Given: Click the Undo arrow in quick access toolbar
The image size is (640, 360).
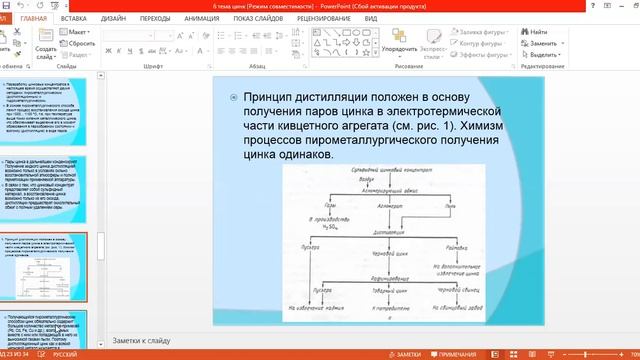Looking at the screenshot, I should click(20, 6).
